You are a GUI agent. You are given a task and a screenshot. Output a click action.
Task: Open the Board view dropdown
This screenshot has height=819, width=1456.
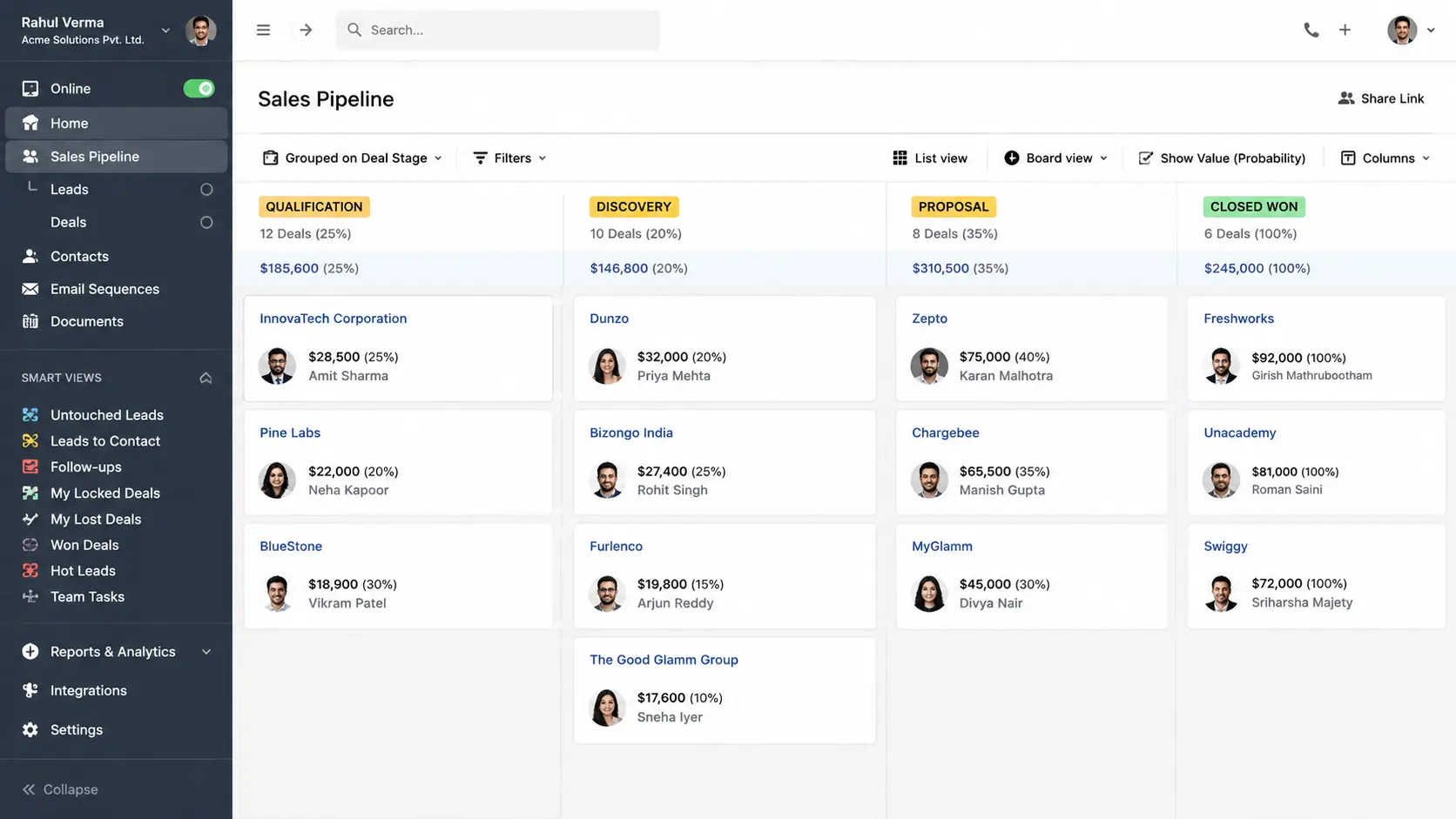(1055, 158)
